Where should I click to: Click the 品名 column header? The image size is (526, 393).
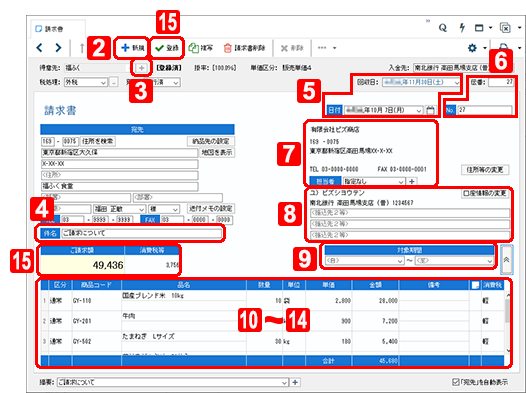click(184, 285)
